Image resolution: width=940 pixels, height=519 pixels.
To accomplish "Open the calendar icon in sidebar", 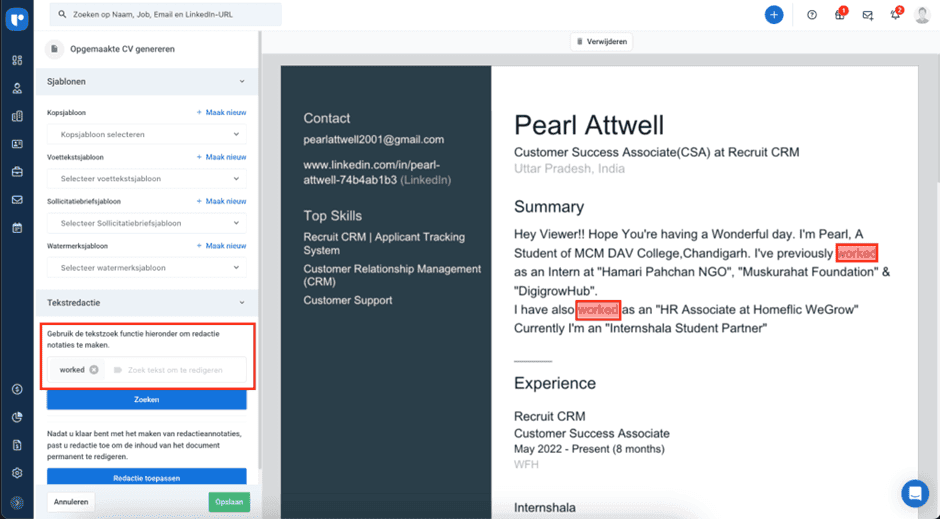I will click(x=17, y=228).
